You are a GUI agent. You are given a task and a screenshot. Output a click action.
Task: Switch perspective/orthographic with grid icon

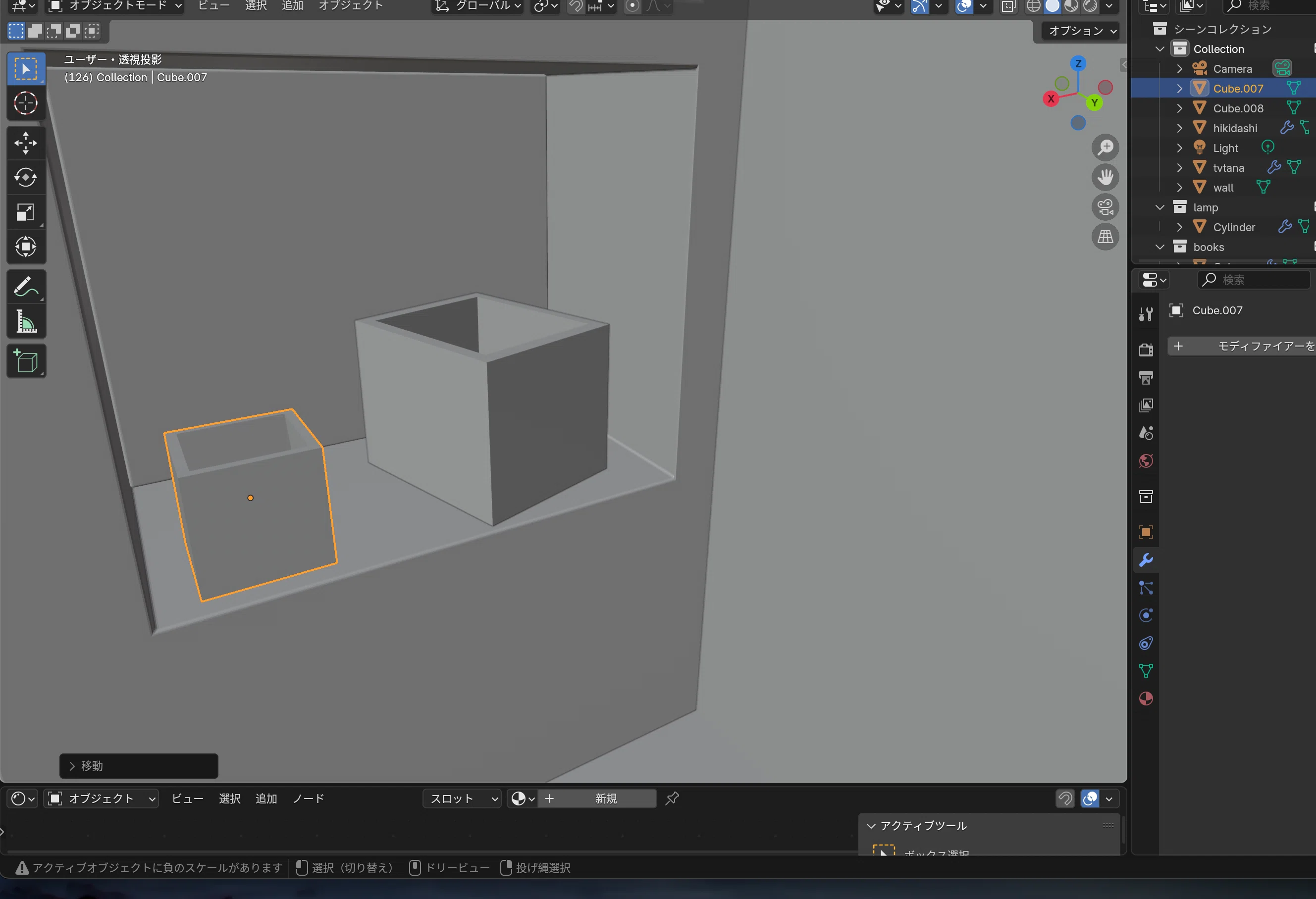pos(1105,237)
